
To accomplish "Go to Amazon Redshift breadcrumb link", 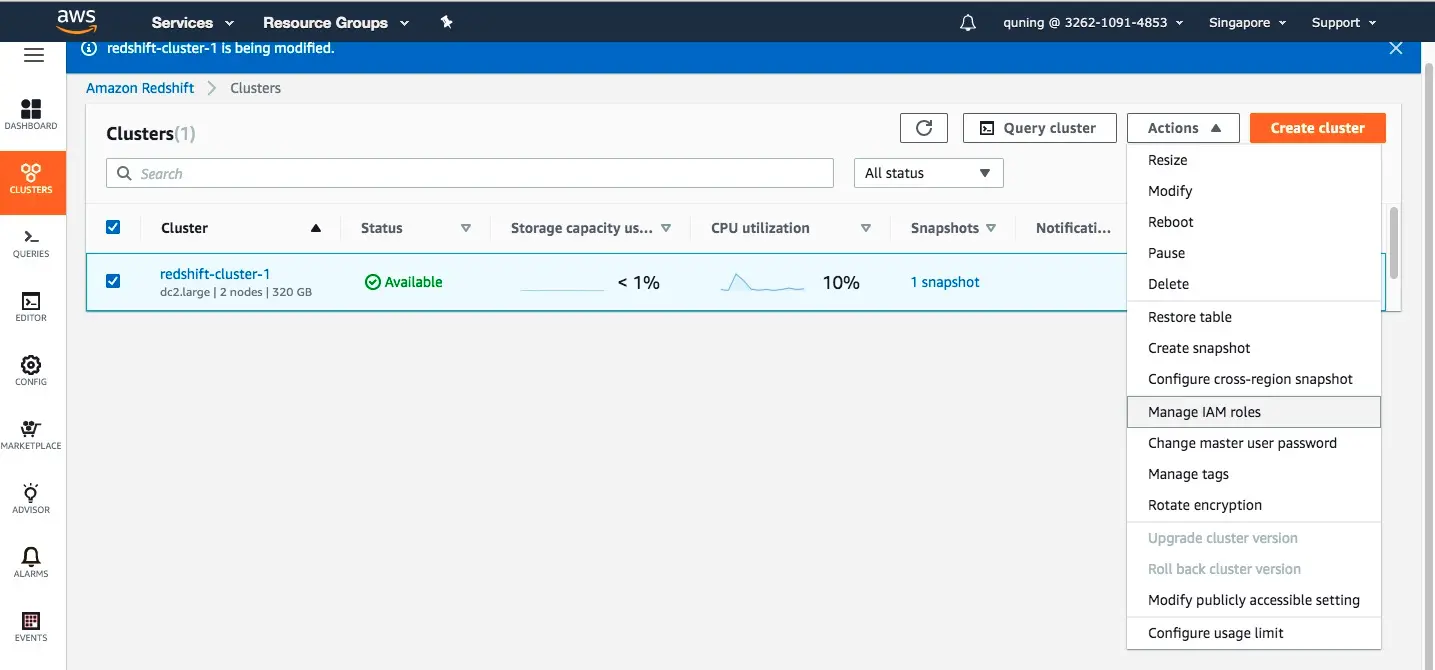I will tap(140, 88).
